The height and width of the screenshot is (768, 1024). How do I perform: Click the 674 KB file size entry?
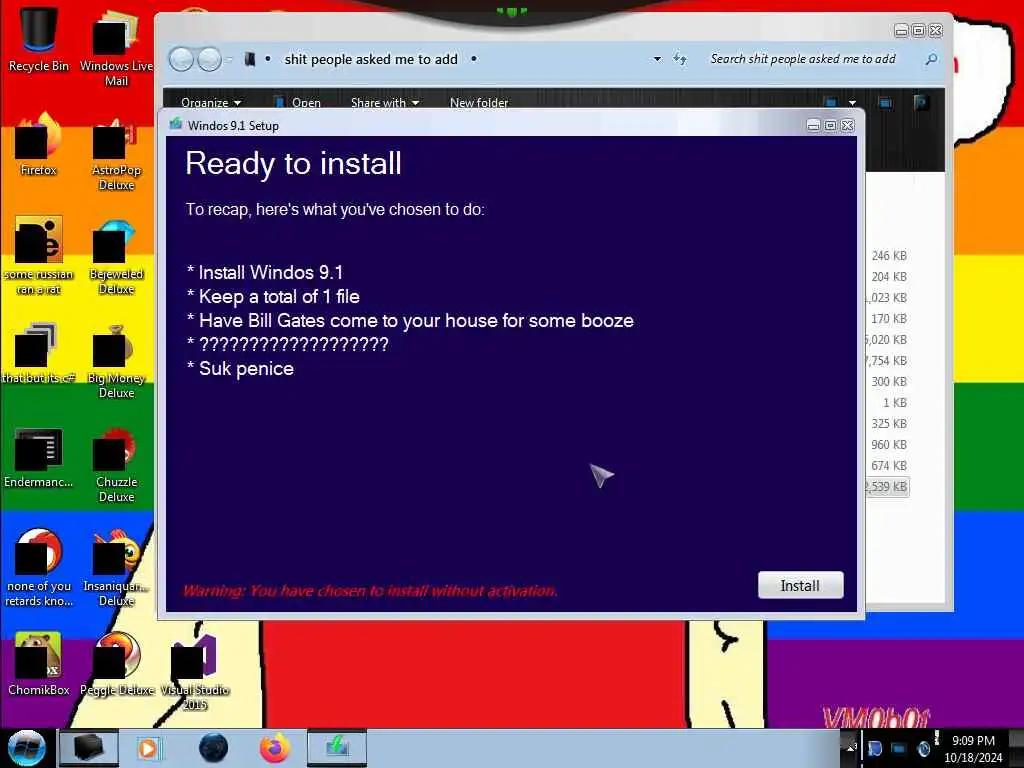[889, 465]
